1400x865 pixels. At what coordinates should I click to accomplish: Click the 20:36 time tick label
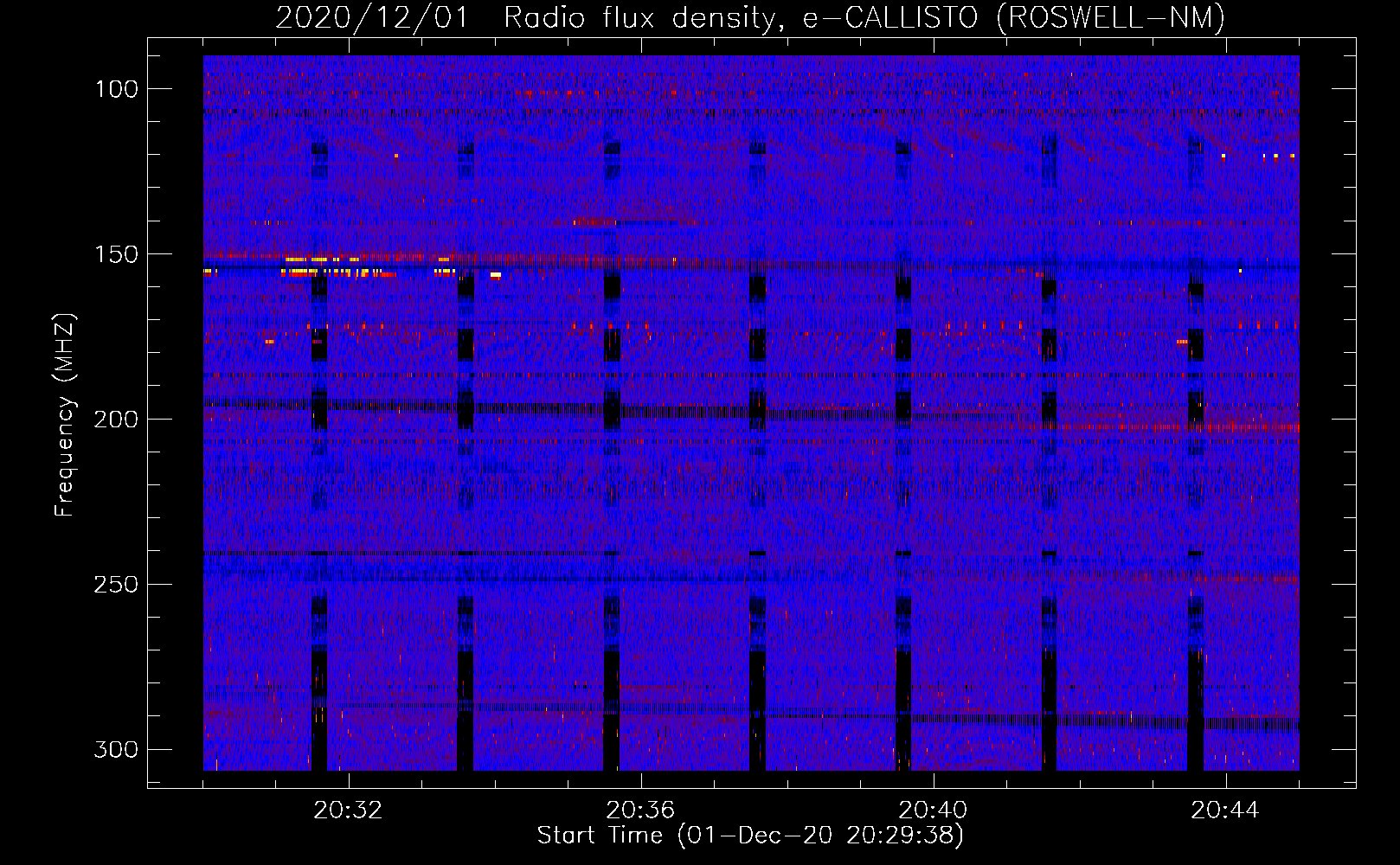tap(640, 811)
